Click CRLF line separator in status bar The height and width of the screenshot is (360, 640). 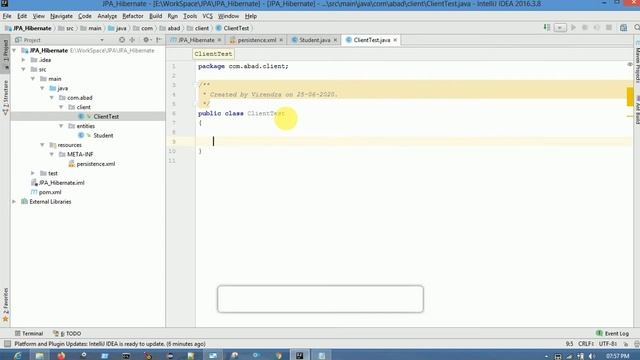point(586,344)
